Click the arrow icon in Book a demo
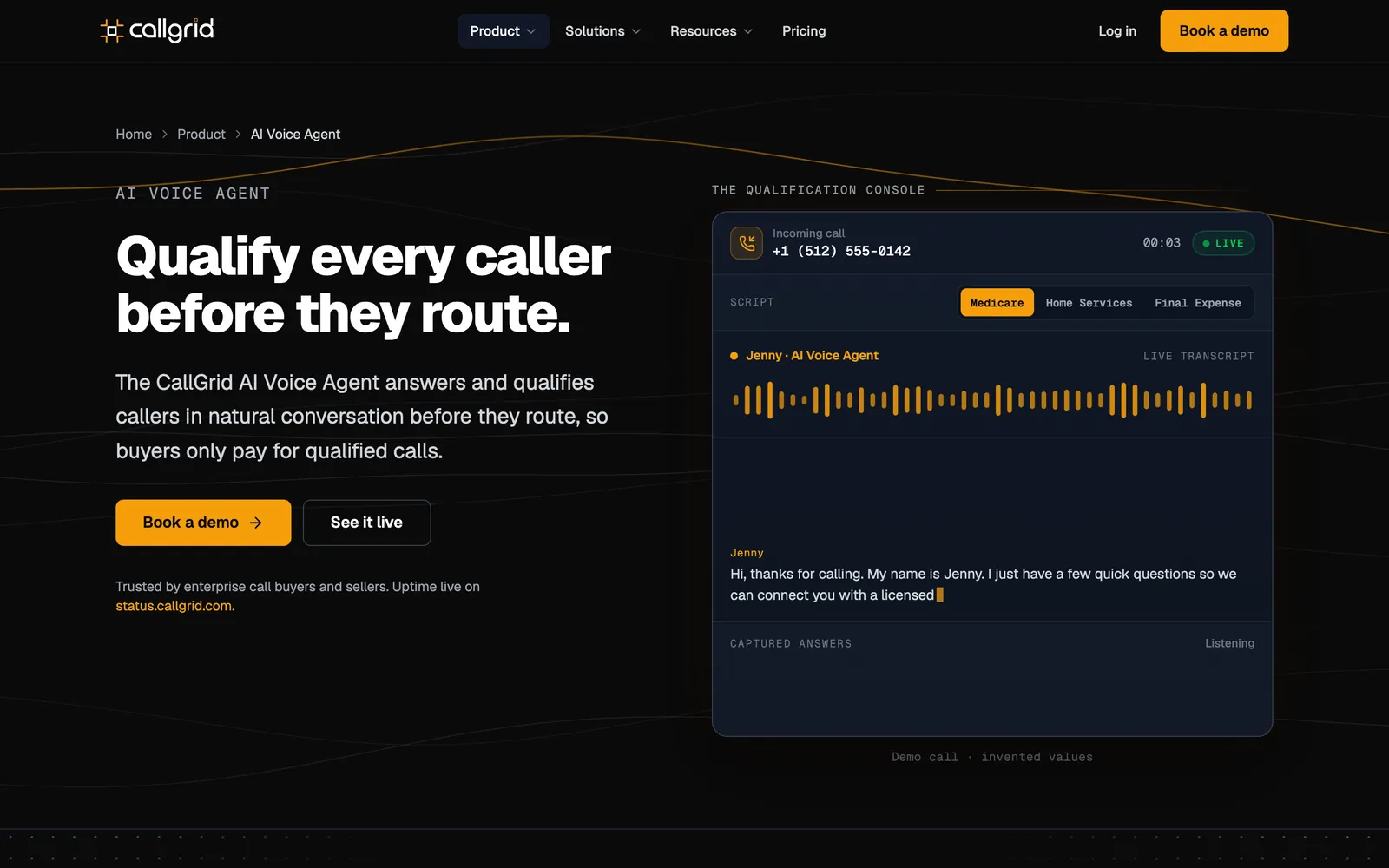Screen dimensions: 1389x868 256,523
